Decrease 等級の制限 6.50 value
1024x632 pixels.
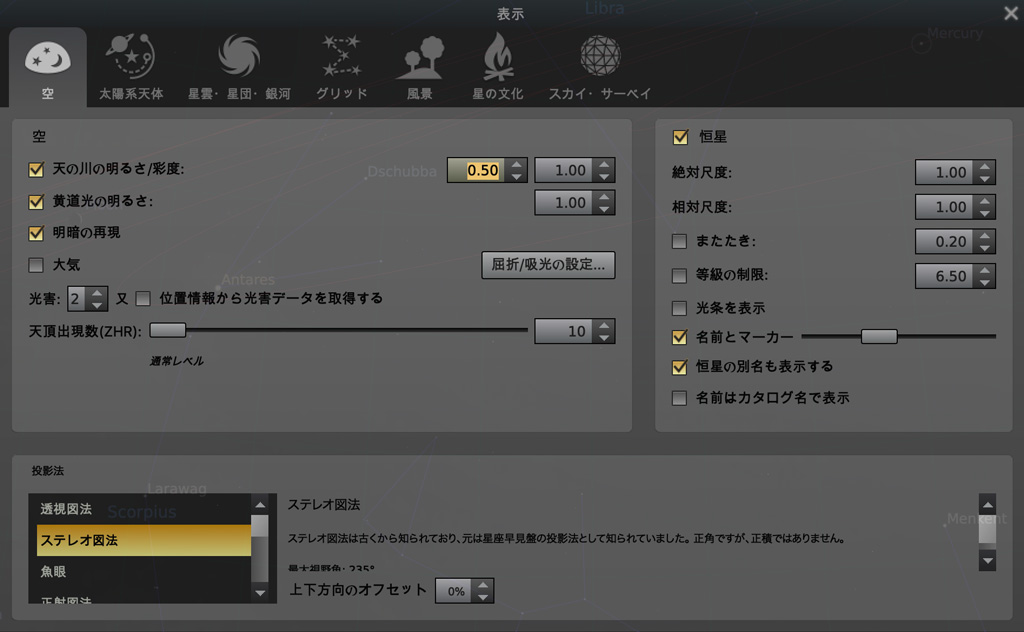985,282
